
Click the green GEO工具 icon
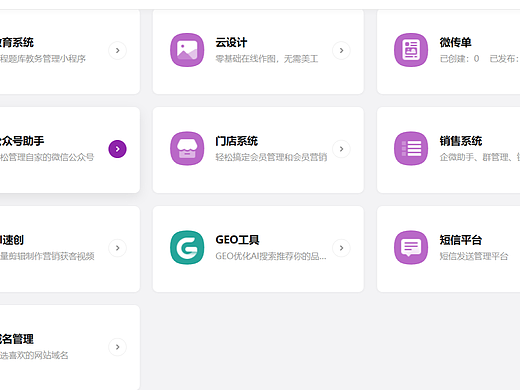click(x=187, y=247)
